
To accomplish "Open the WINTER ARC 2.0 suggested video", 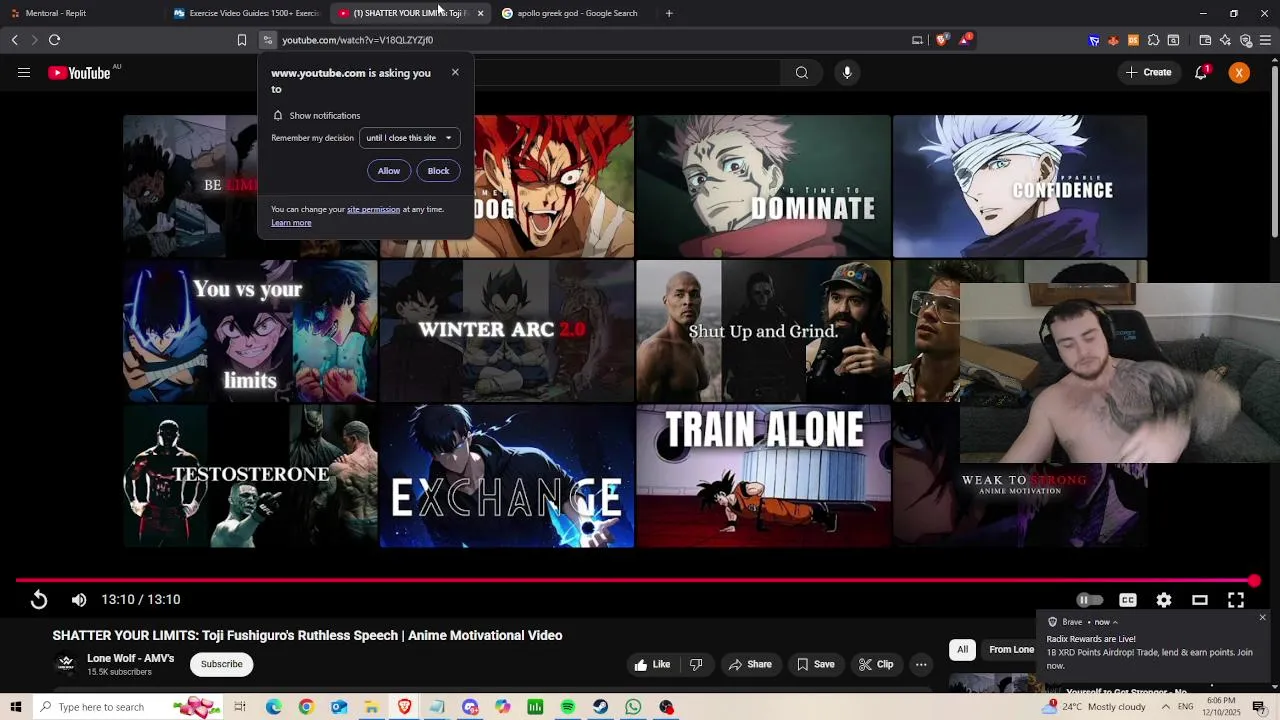I will click(506, 331).
